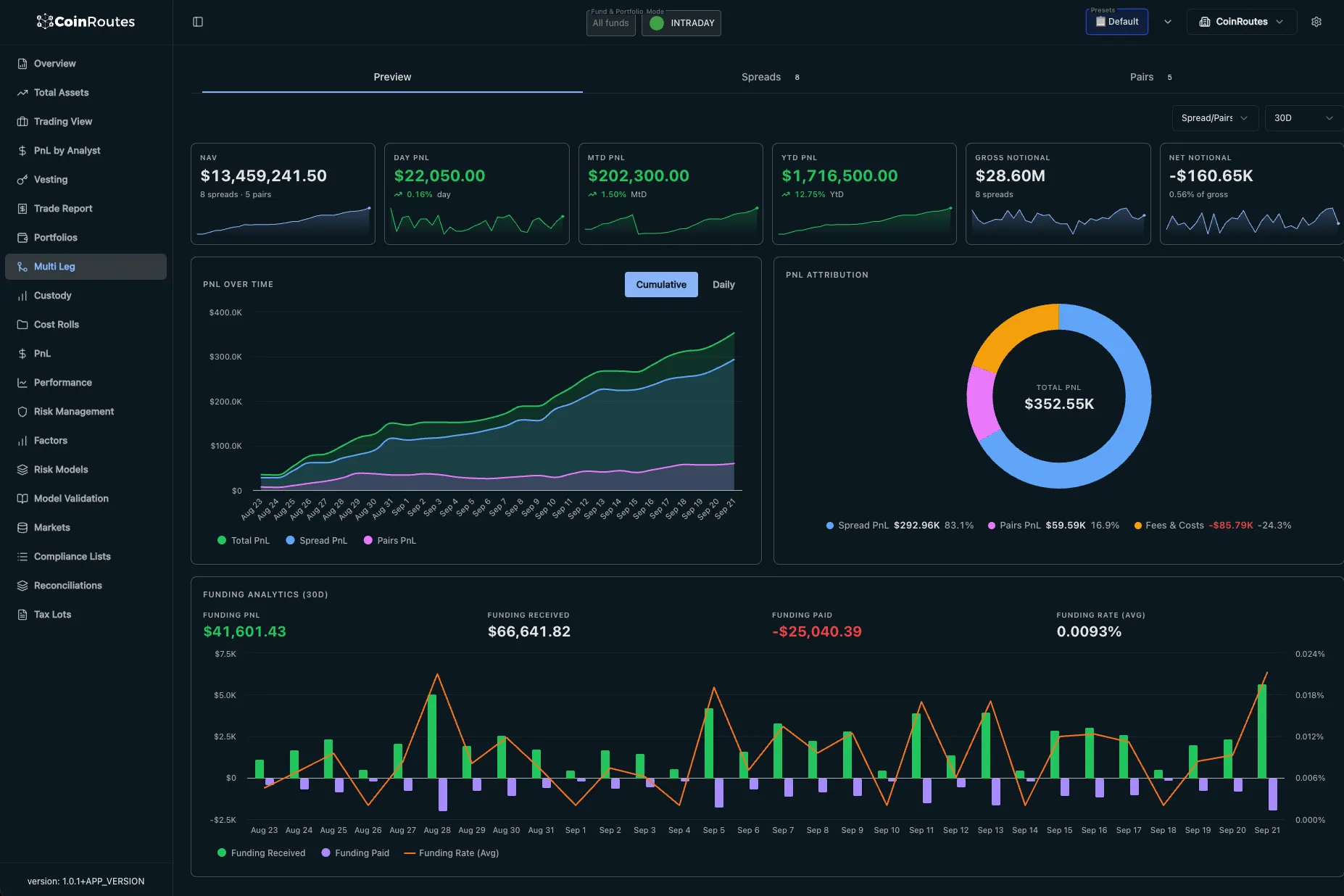Click the CoinRoutes logo
This screenshot has height=896, width=1344.
click(86, 22)
